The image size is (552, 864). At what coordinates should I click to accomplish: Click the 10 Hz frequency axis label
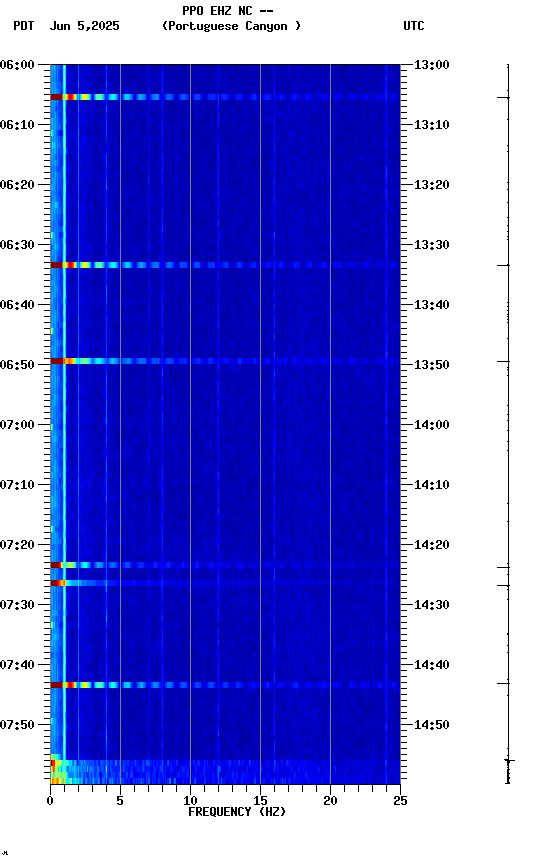[190, 801]
